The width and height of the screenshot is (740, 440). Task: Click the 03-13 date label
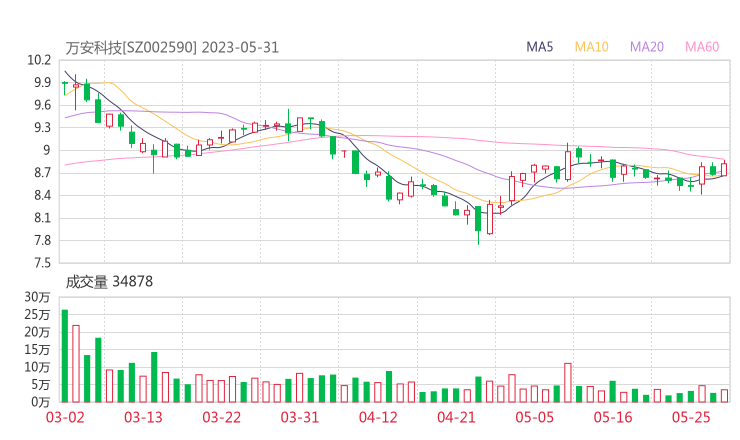tap(143, 417)
